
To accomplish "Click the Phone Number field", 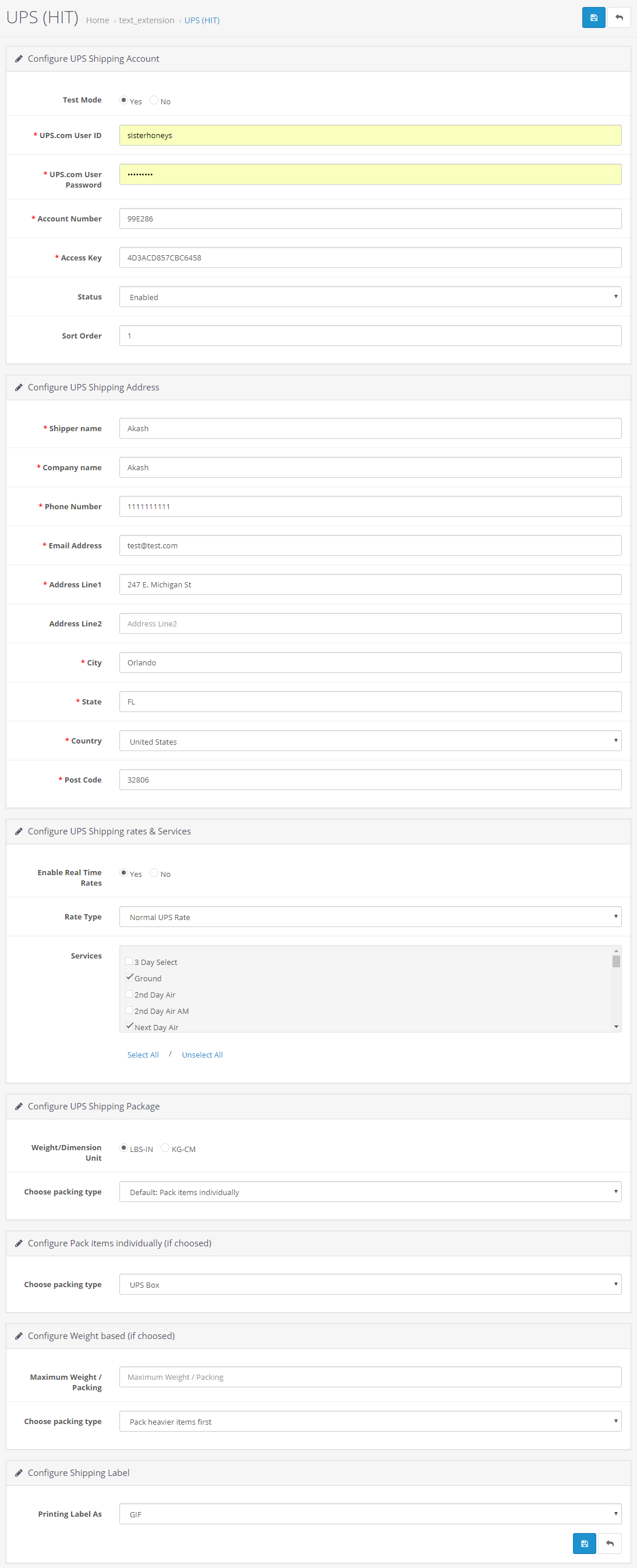I will click(x=370, y=506).
